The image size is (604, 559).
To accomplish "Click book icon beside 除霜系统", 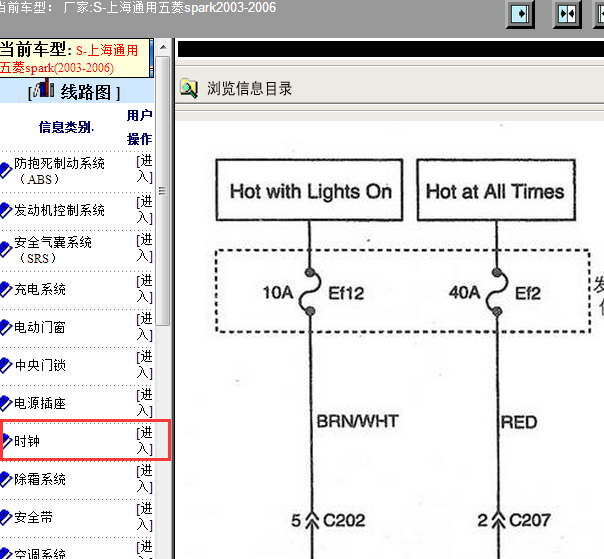I will (x=5, y=479).
